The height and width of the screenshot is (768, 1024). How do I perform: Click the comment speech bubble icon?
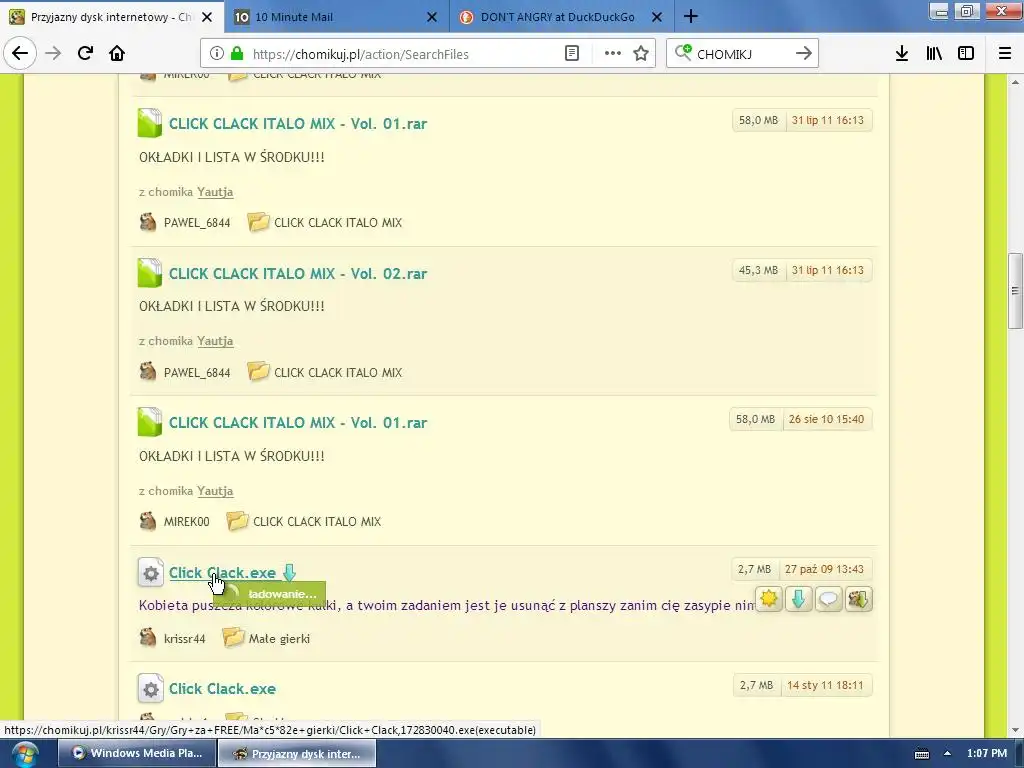[x=828, y=599]
